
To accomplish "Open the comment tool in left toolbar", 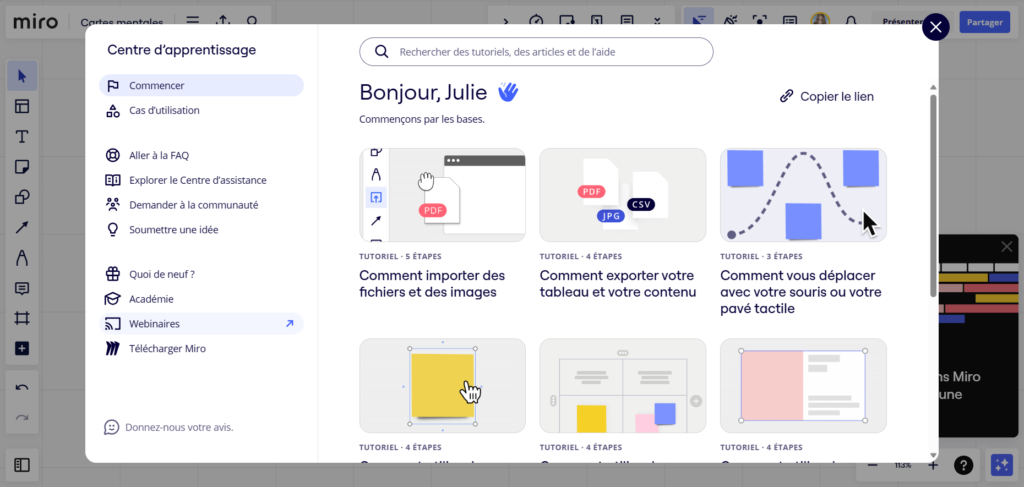I will (x=22, y=288).
